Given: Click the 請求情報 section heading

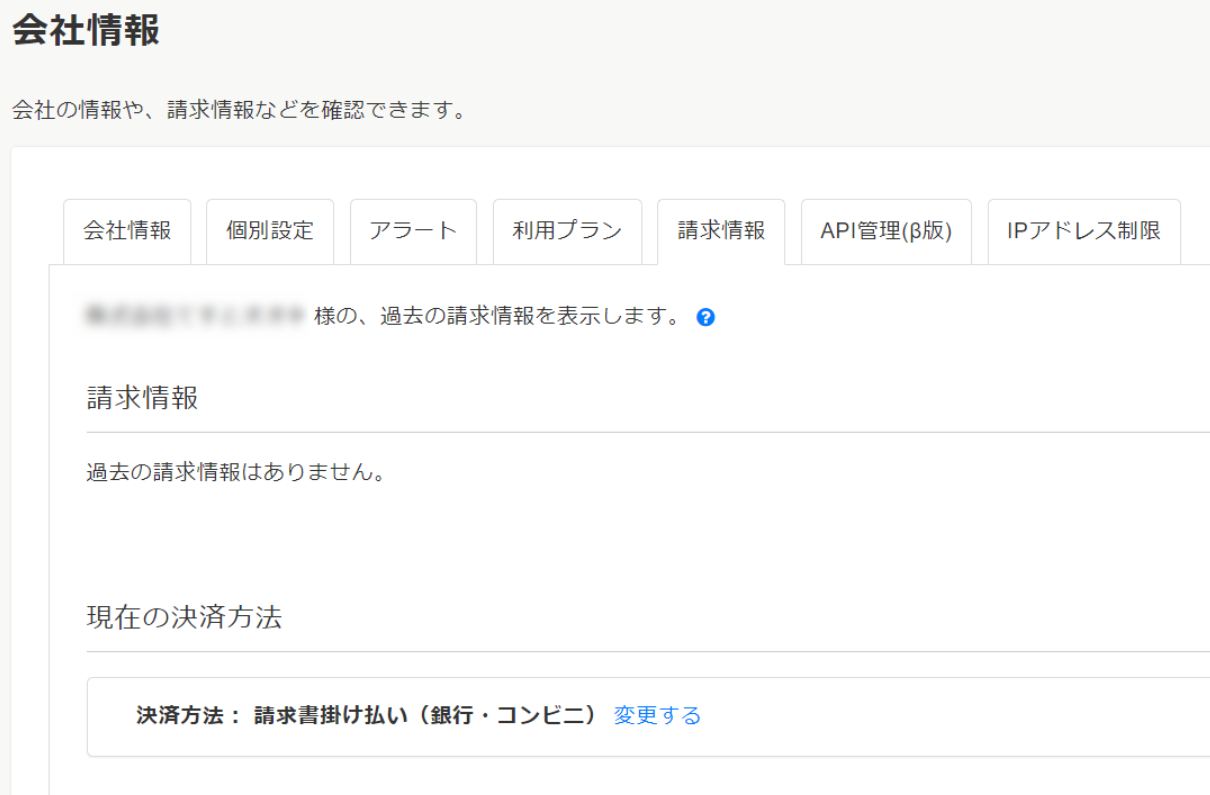Looking at the screenshot, I should coord(143,398).
